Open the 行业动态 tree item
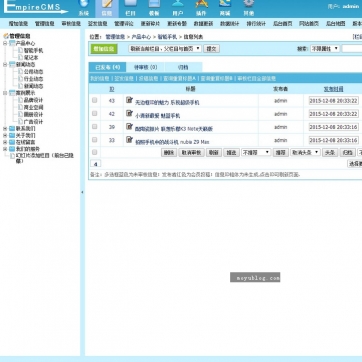This screenshot has width=362, height=362. pyautogui.click(x=33, y=79)
